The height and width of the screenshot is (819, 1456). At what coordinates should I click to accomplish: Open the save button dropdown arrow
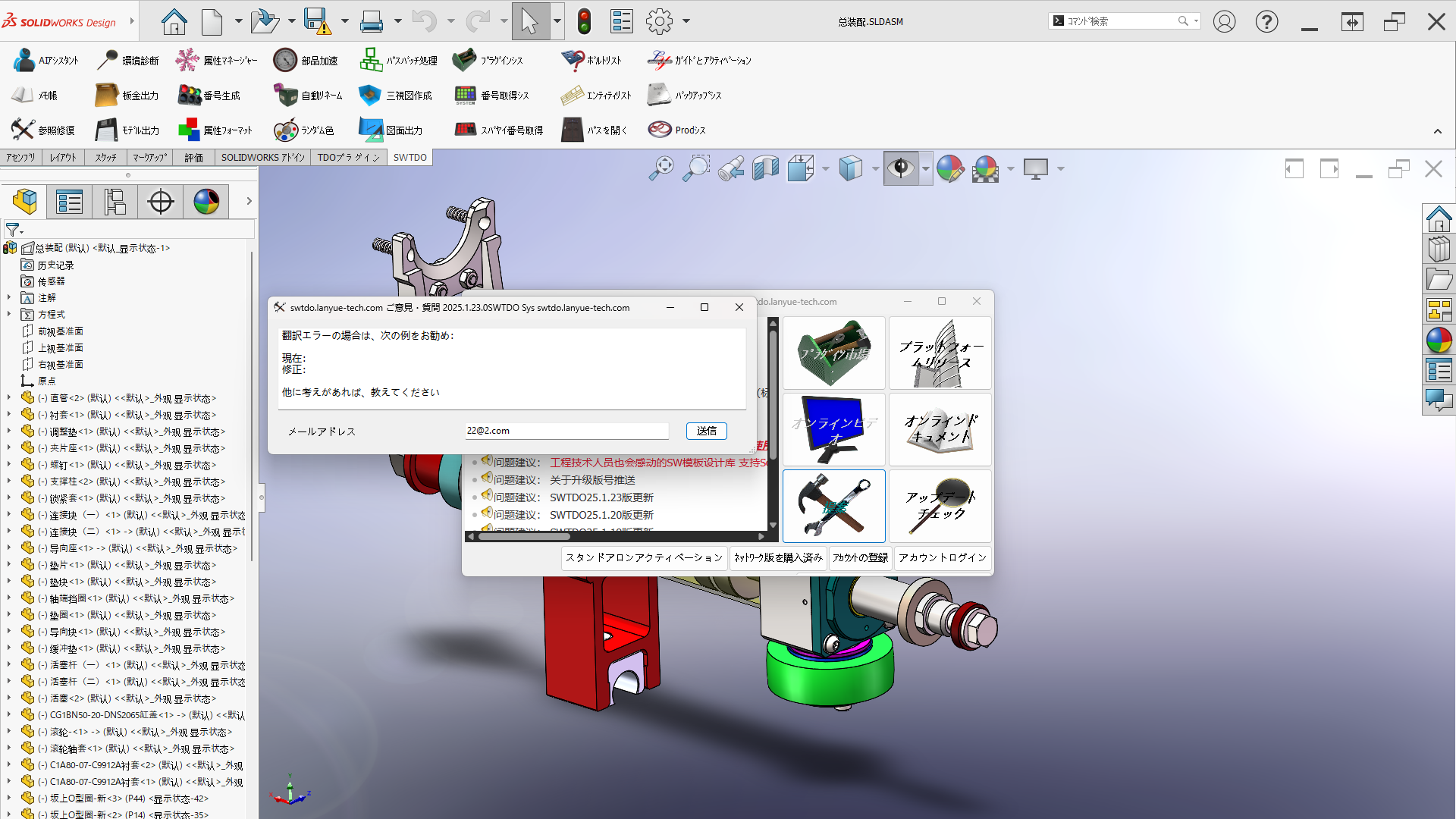tap(344, 21)
